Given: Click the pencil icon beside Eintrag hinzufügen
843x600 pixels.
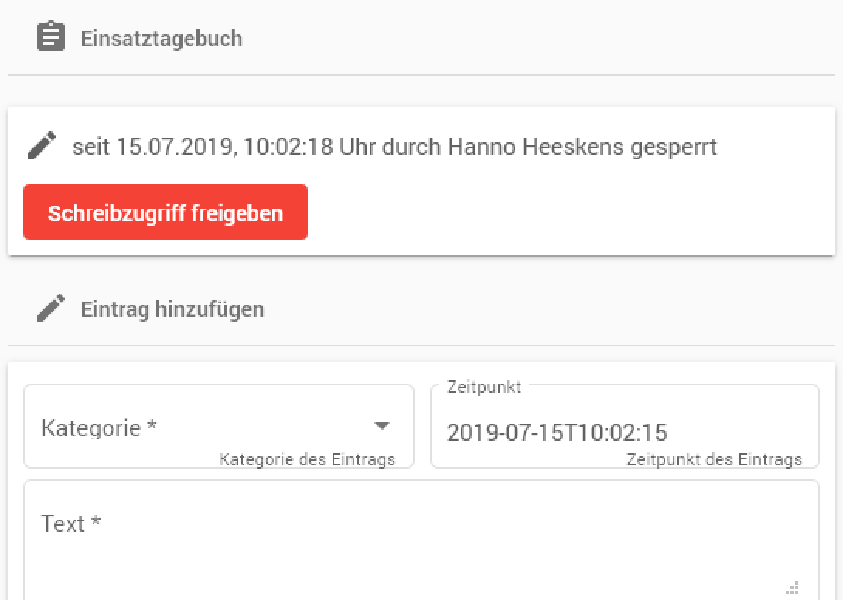Looking at the screenshot, I should 50,308.
